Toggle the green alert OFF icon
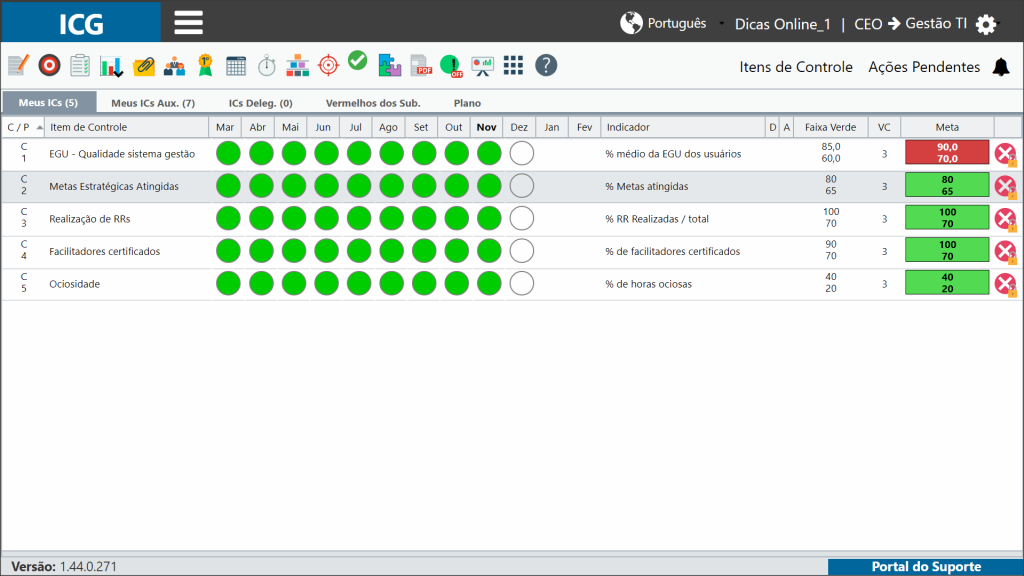 451,65
